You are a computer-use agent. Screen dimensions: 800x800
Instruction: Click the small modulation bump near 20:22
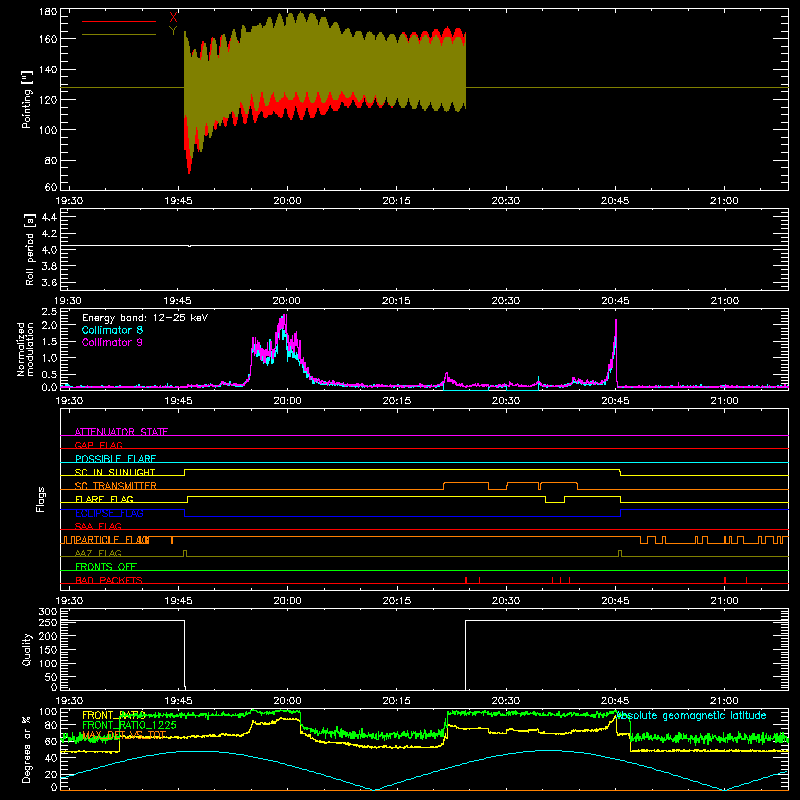[446, 379]
